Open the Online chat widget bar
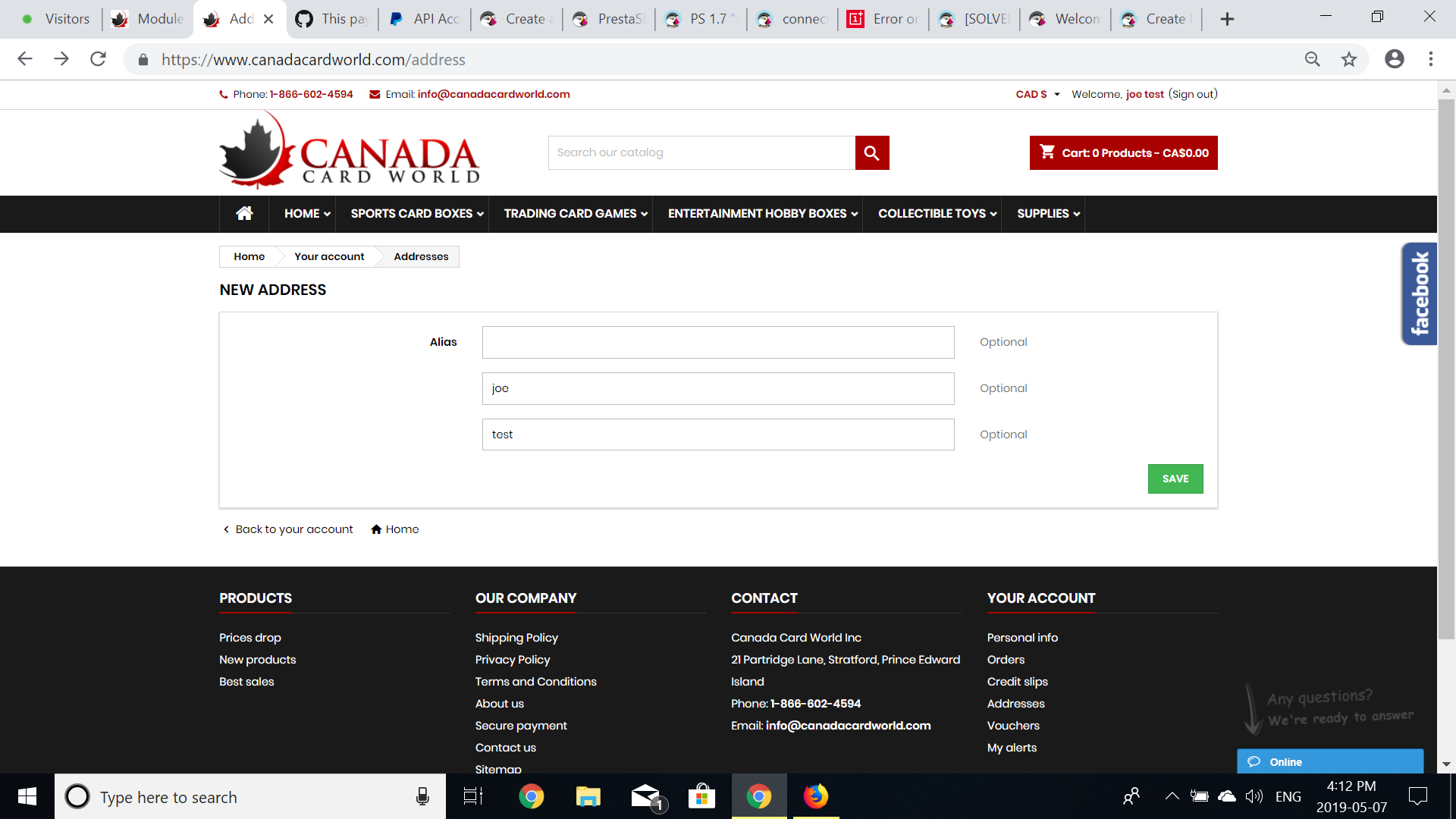This screenshot has width=1456, height=819. tap(1329, 761)
